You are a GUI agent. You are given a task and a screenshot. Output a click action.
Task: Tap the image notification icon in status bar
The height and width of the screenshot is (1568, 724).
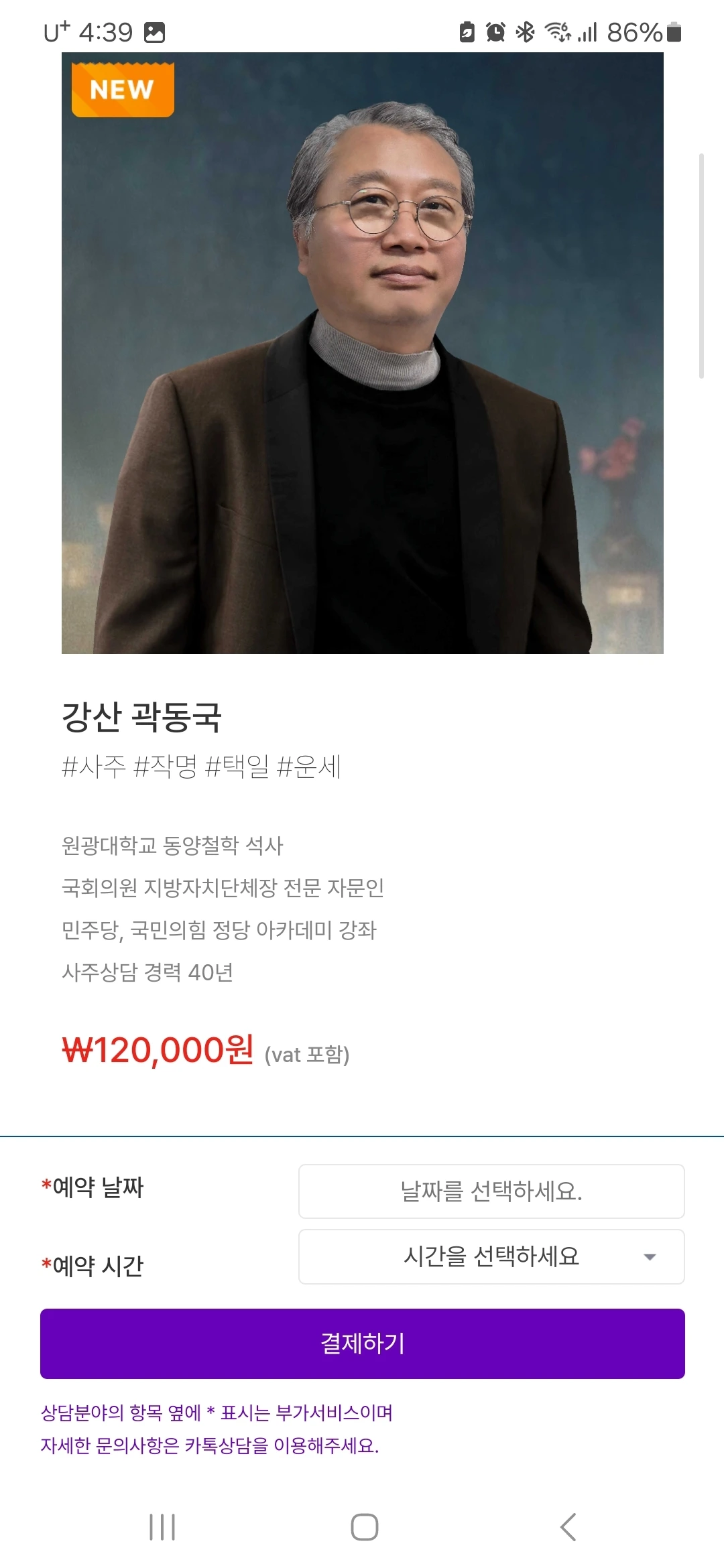click(154, 32)
